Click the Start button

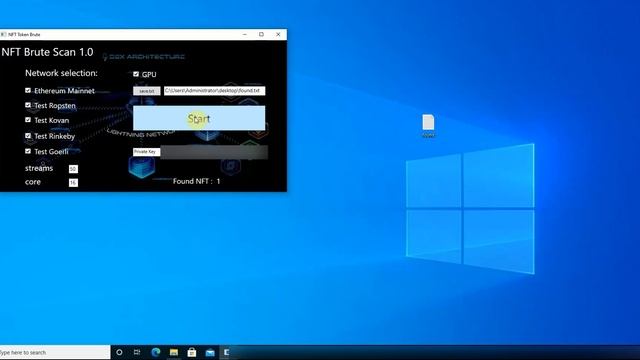pos(199,118)
